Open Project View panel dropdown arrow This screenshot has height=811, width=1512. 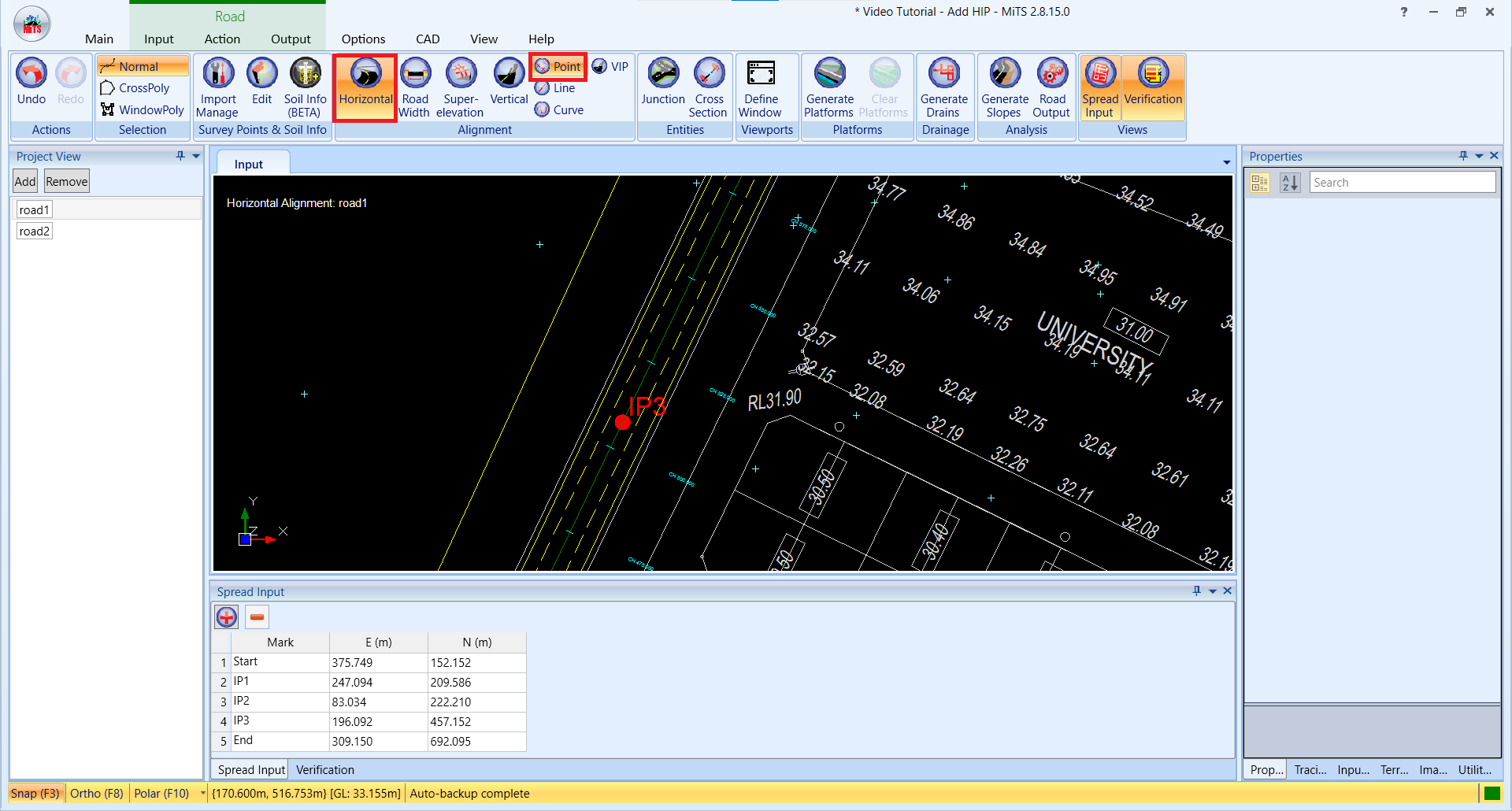196,156
